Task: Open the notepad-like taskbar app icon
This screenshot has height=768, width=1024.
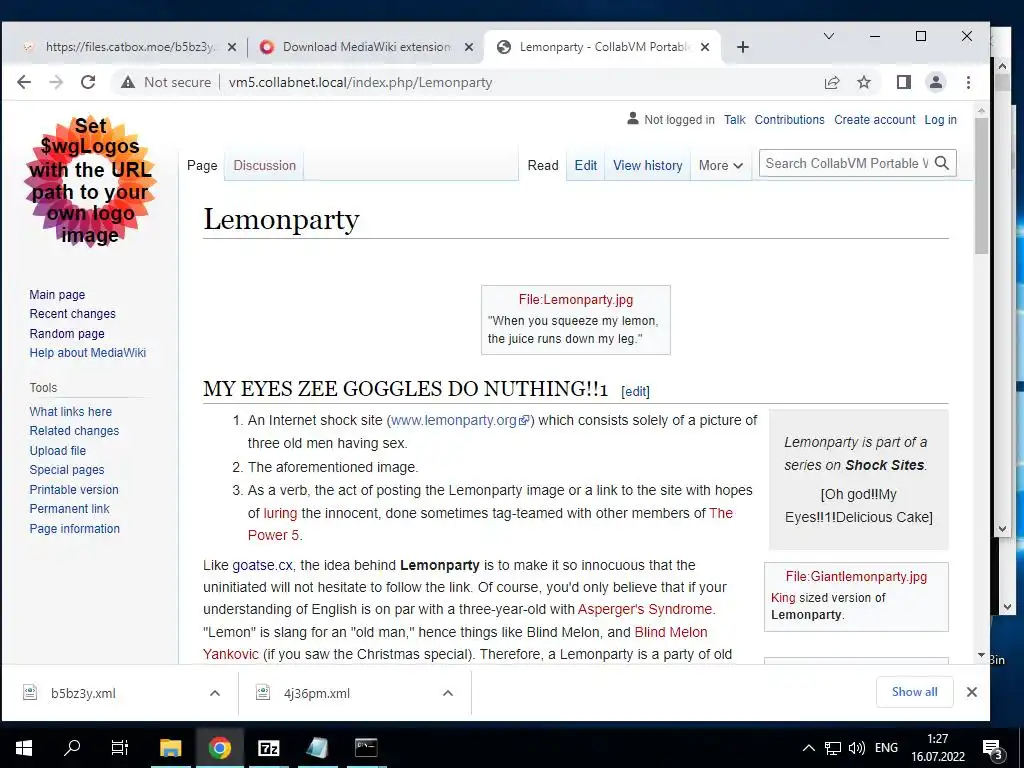Action: click(x=317, y=748)
